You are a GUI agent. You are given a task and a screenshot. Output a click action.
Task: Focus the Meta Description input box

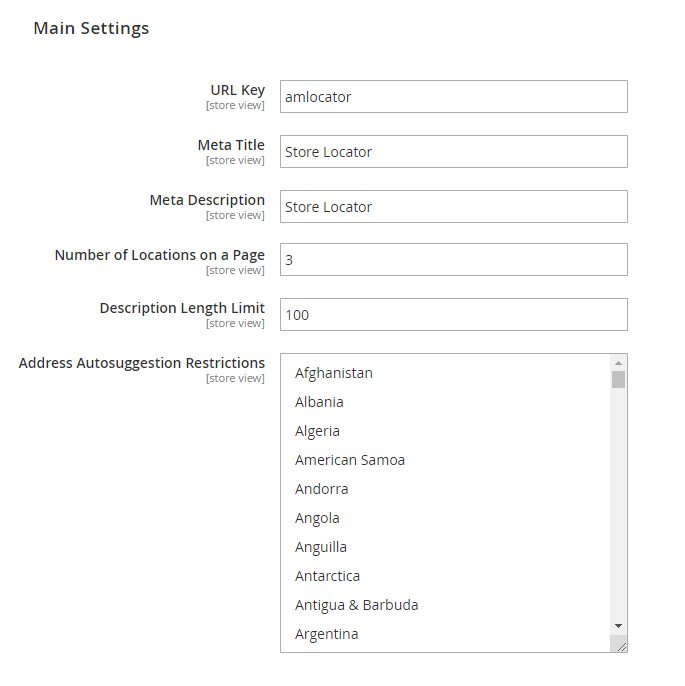pyautogui.click(x=453, y=207)
